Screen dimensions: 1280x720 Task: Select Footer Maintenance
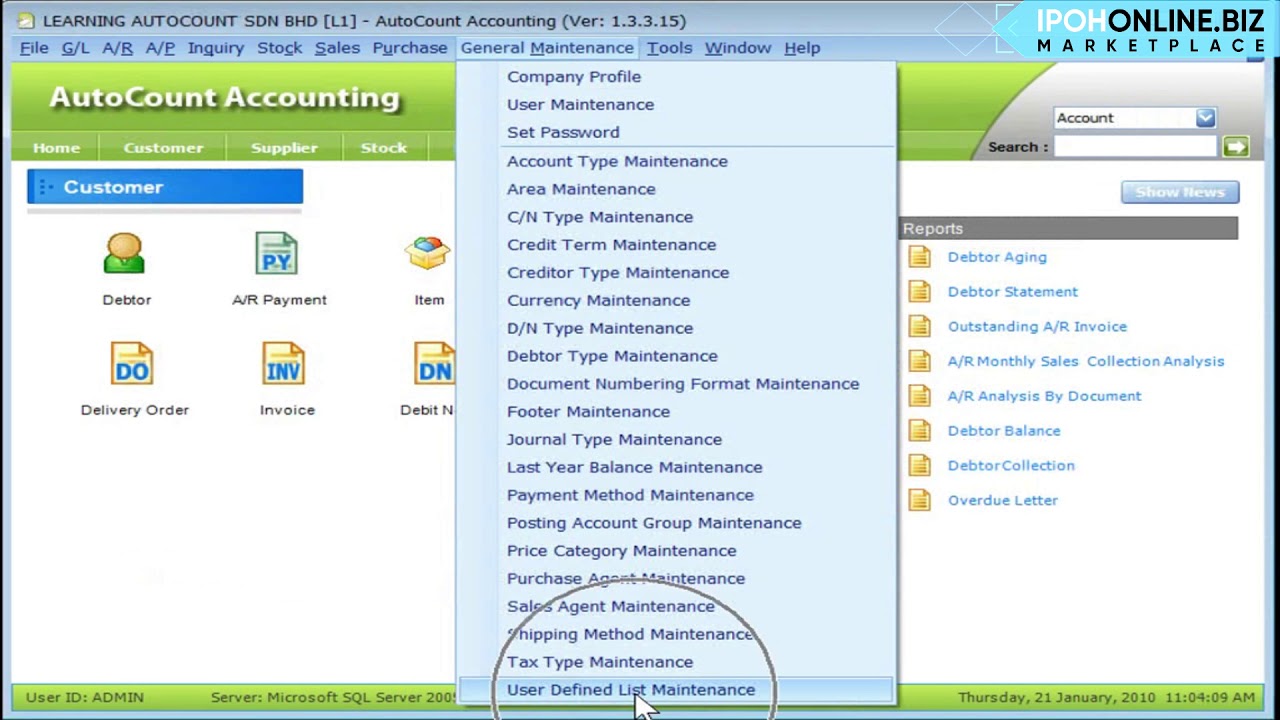coord(676,412)
